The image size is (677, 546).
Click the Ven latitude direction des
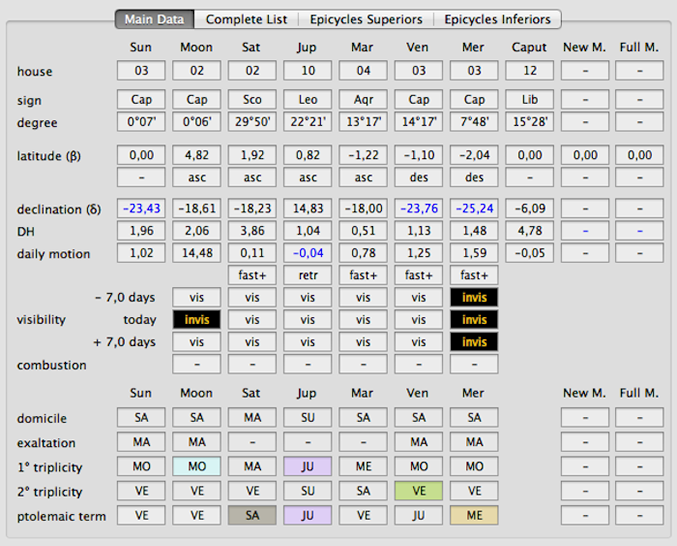pos(419,177)
